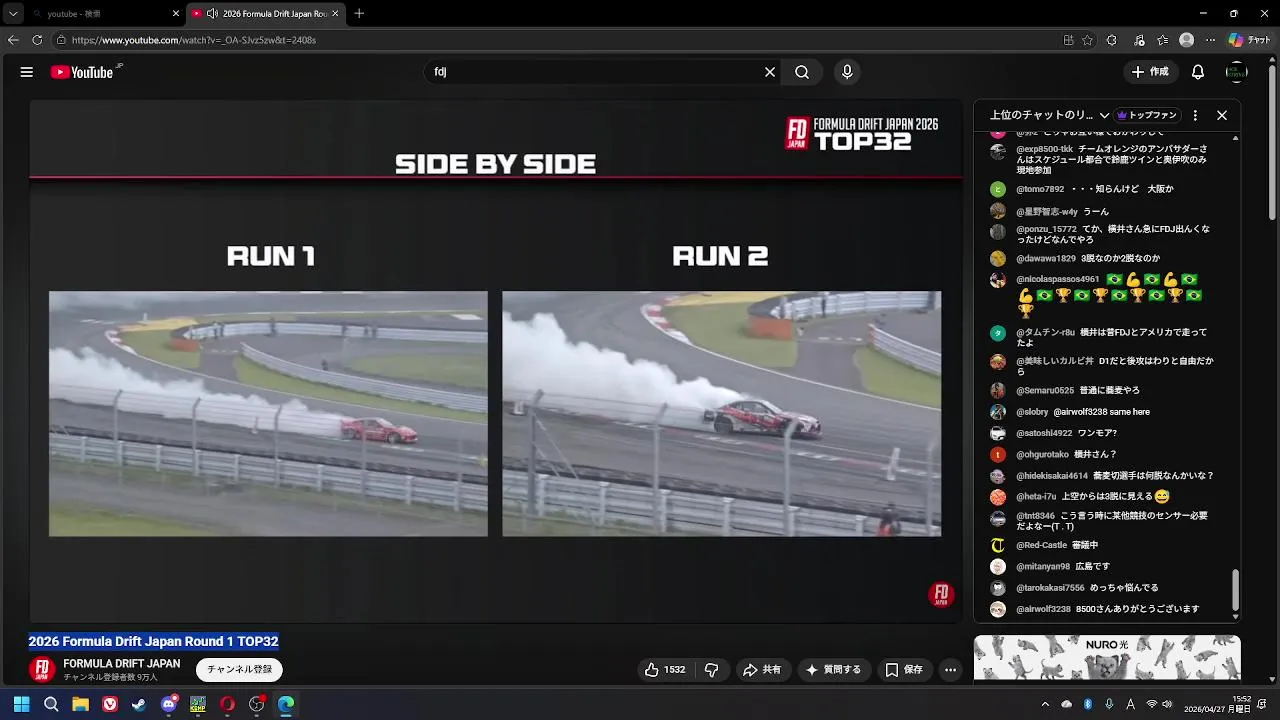Open Steam from the taskbar
This screenshot has width=1280, height=720.
click(x=139, y=704)
